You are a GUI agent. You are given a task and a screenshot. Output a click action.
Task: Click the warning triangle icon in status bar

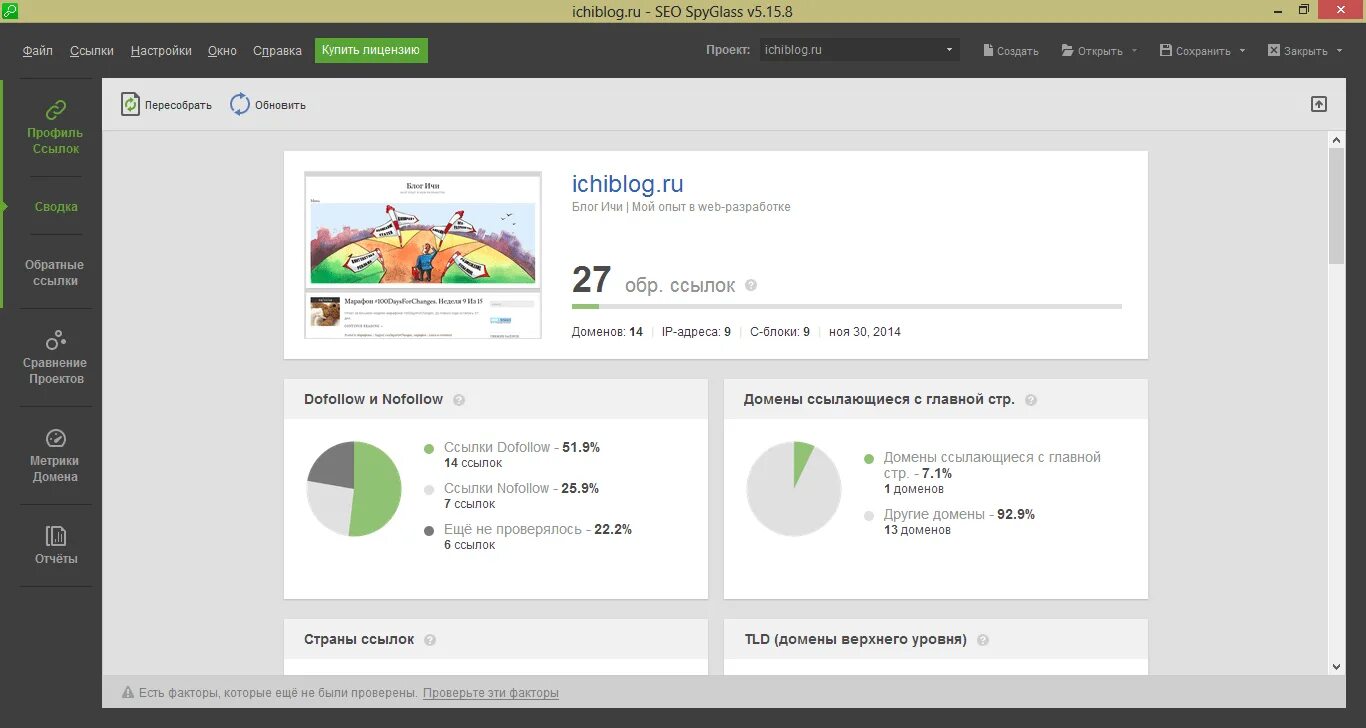tap(128, 692)
